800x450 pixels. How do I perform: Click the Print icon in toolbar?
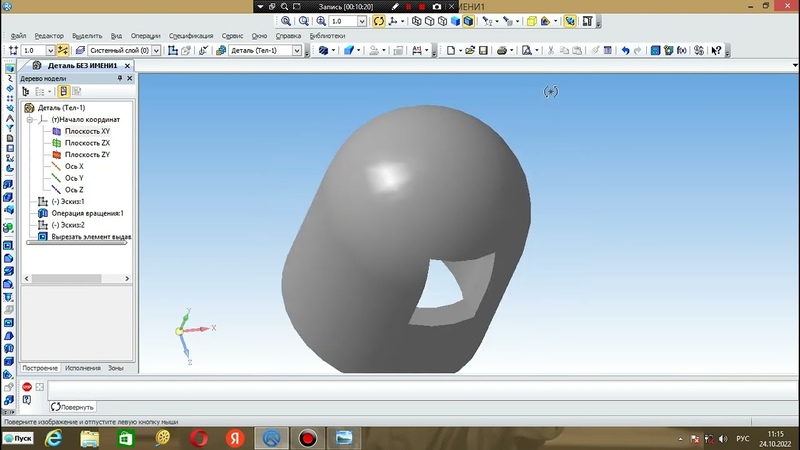pos(502,50)
